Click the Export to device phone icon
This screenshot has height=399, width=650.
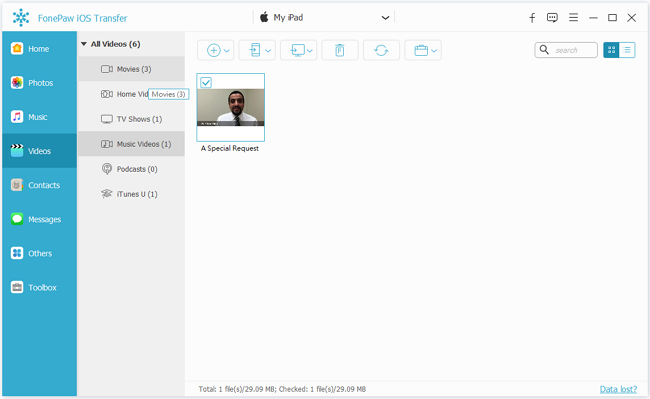(x=255, y=50)
